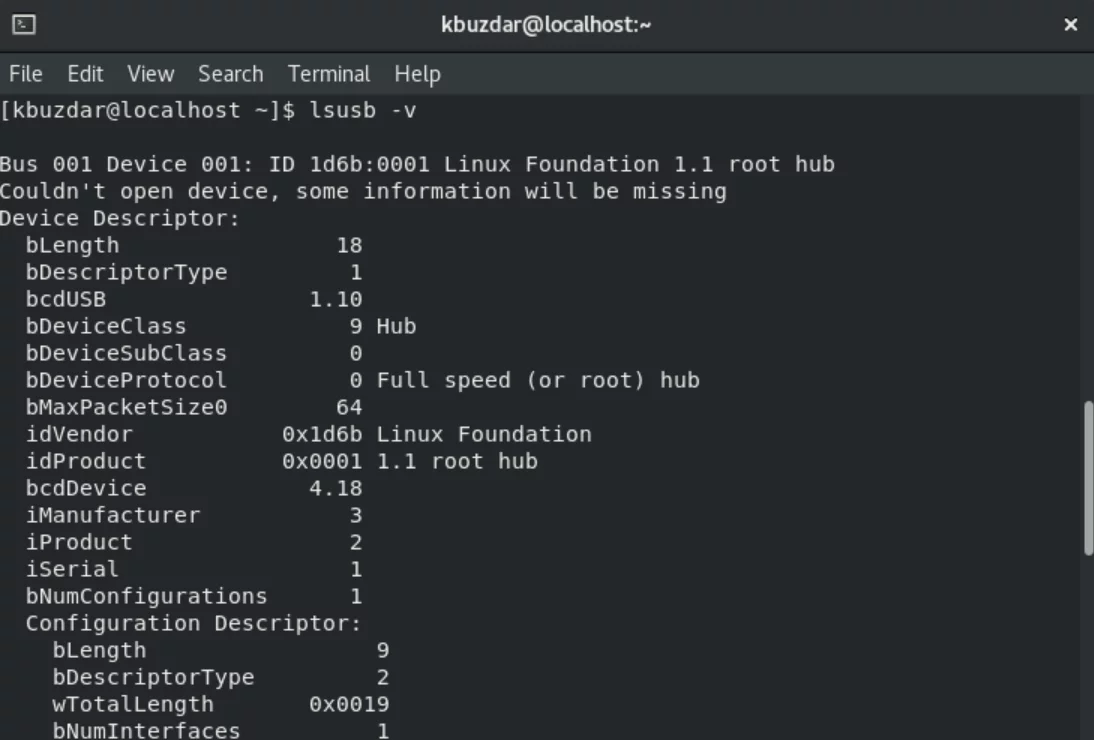Click the idVendor 0x1d6b value
The image size is (1094, 740).
322,435
